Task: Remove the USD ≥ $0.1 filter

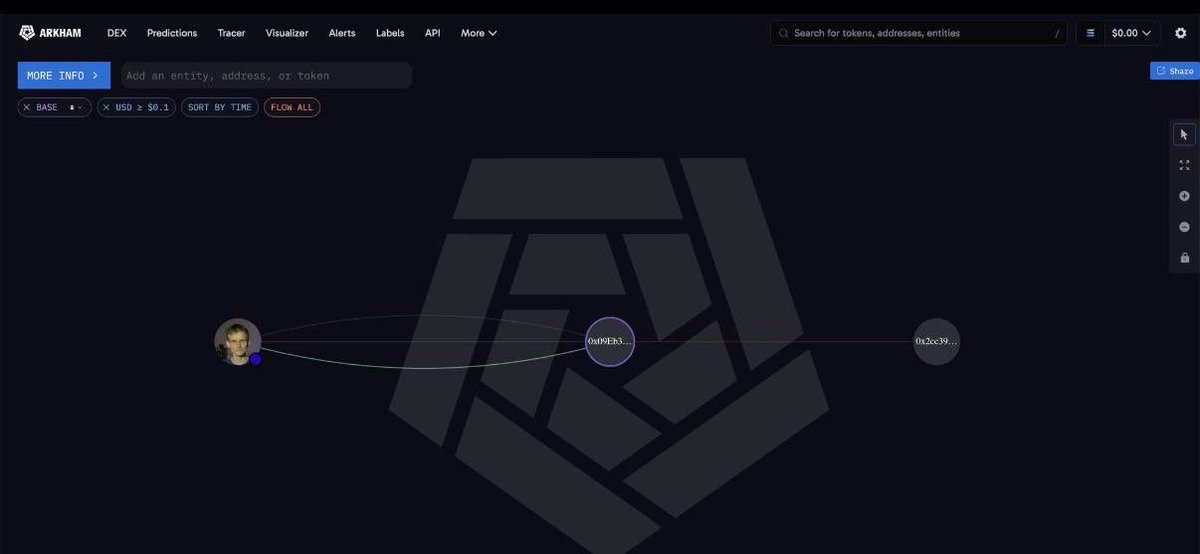Action: [x=106, y=107]
